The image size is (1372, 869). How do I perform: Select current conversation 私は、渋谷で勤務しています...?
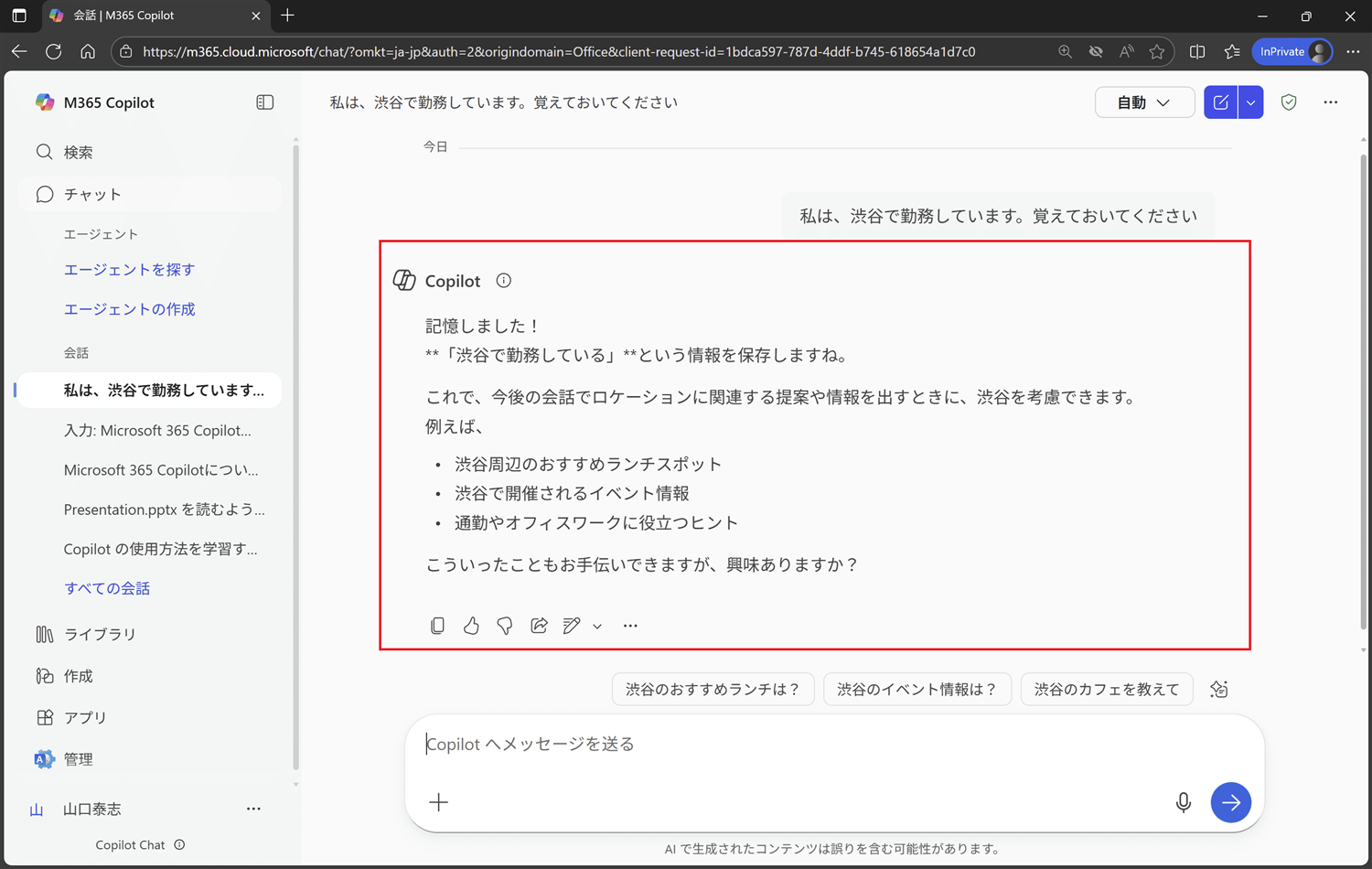(x=149, y=391)
